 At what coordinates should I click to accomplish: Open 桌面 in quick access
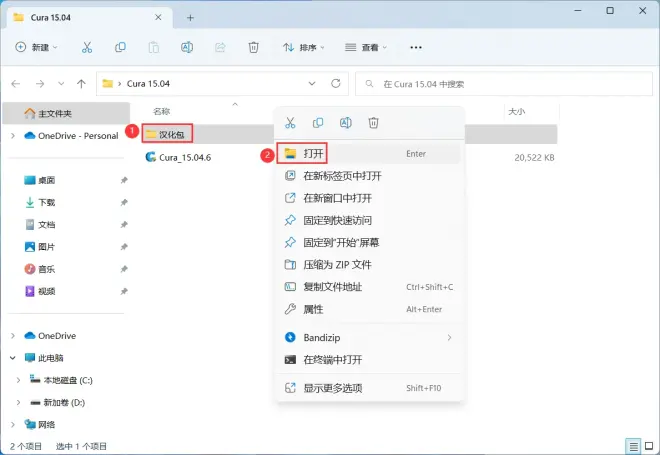[40, 180]
